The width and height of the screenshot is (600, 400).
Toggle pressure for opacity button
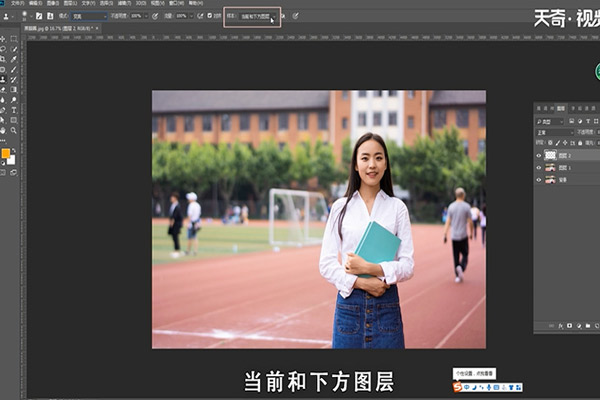pyautogui.click(x=155, y=16)
